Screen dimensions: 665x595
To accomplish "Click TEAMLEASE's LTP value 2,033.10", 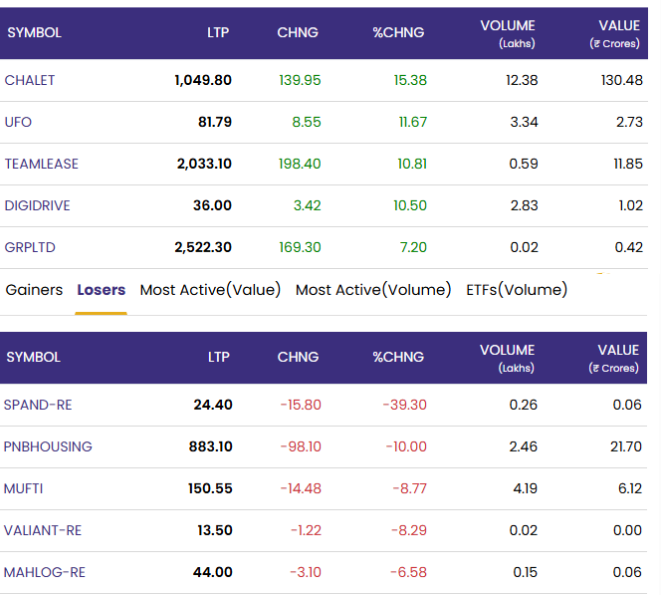I will pos(204,164).
